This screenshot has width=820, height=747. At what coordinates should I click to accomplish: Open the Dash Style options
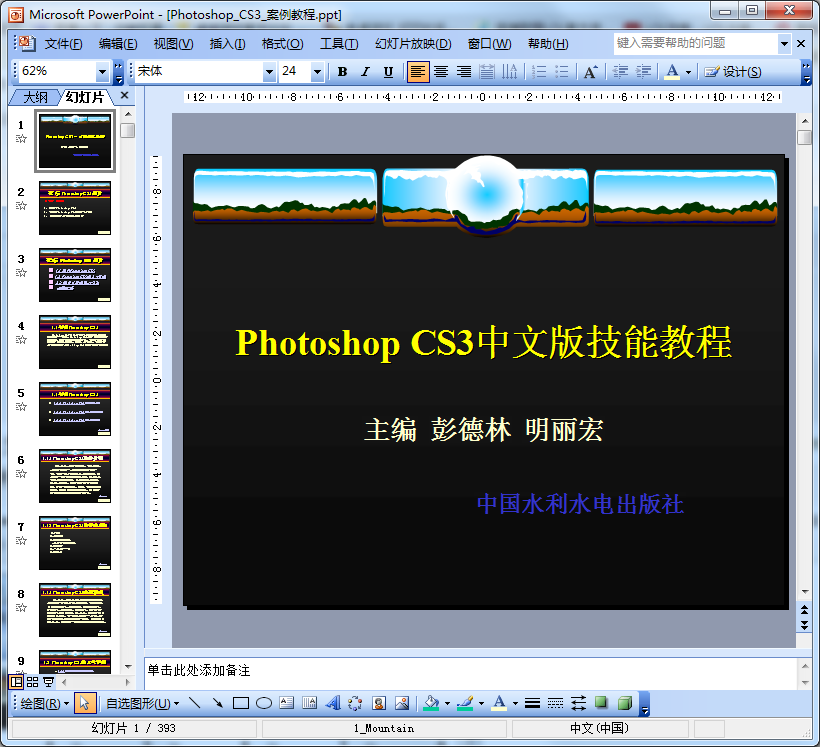coord(555,703)
